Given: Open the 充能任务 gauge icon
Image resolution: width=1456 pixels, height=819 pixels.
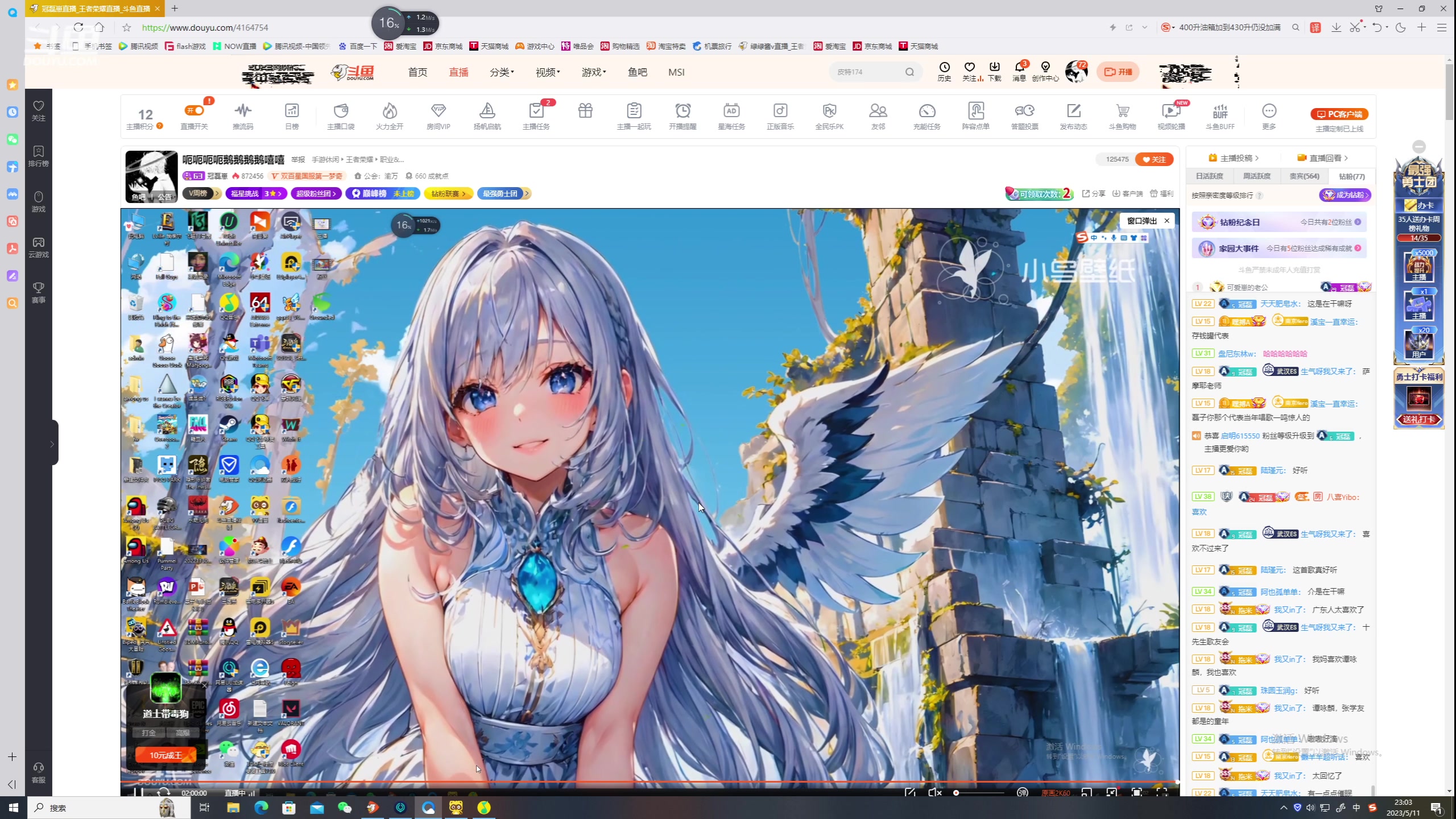Looking at the screenshot, I should 927,110.
